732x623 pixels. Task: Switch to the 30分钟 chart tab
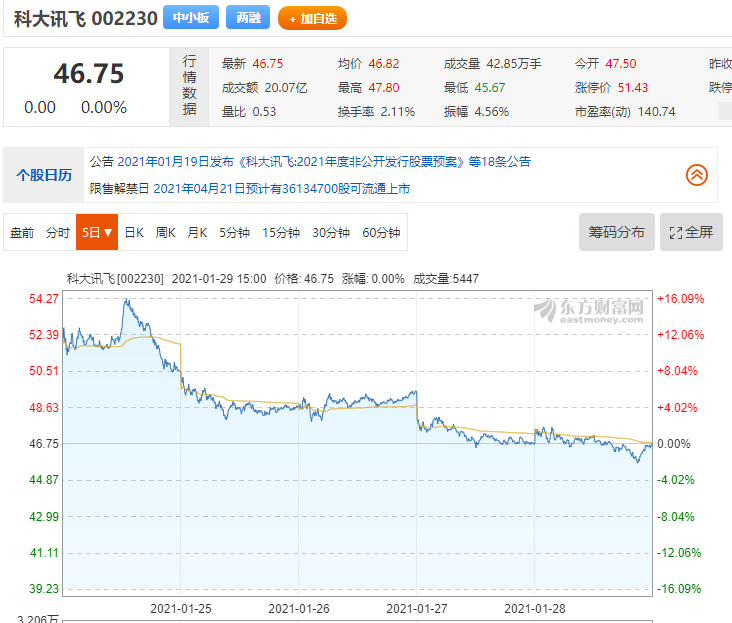click(331, 232)
